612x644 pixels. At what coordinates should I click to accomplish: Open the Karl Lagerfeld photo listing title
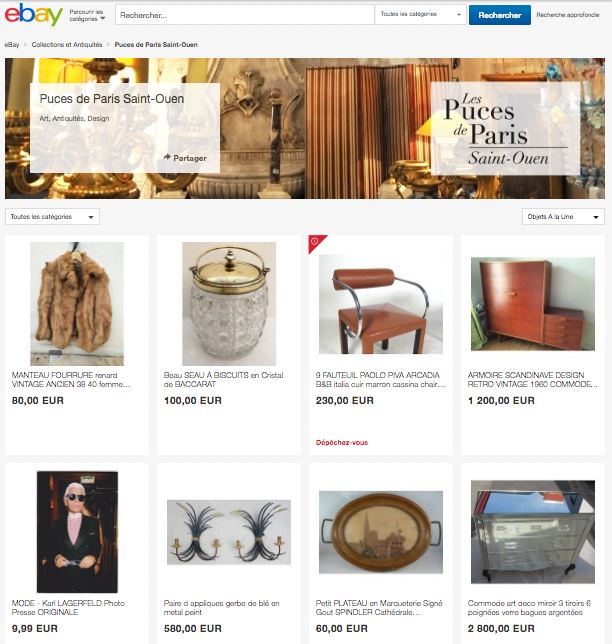68,607
